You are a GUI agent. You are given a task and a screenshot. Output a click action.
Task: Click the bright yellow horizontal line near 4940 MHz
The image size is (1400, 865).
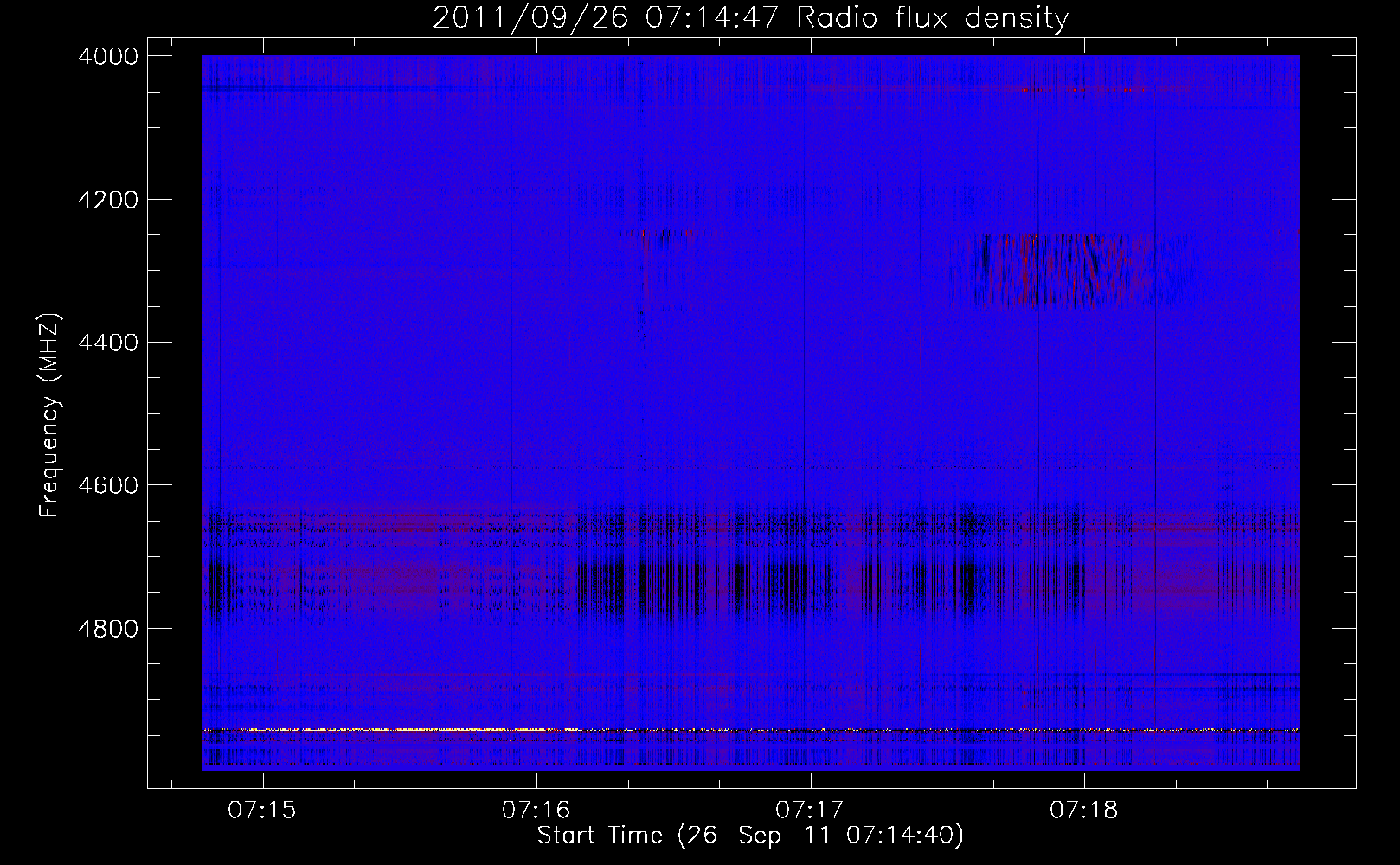pos(750,730)
